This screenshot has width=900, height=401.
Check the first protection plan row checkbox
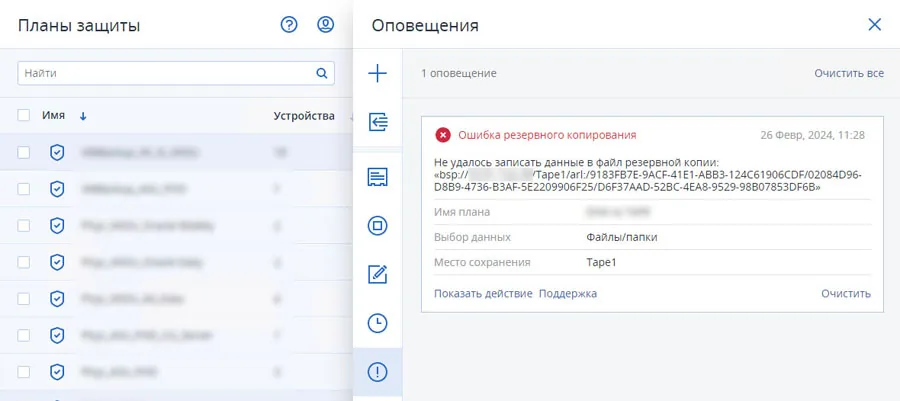click(x=24, y=153)
